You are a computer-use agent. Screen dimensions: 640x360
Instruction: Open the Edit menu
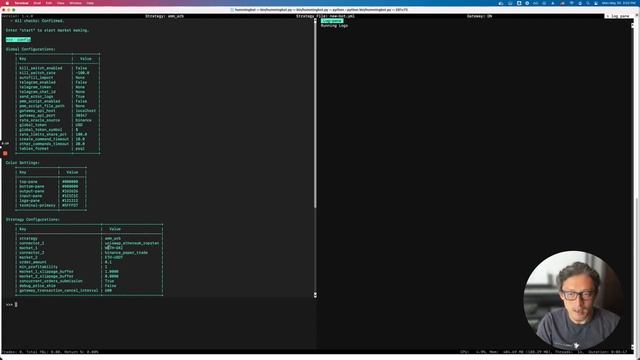[x=49, y=3]
